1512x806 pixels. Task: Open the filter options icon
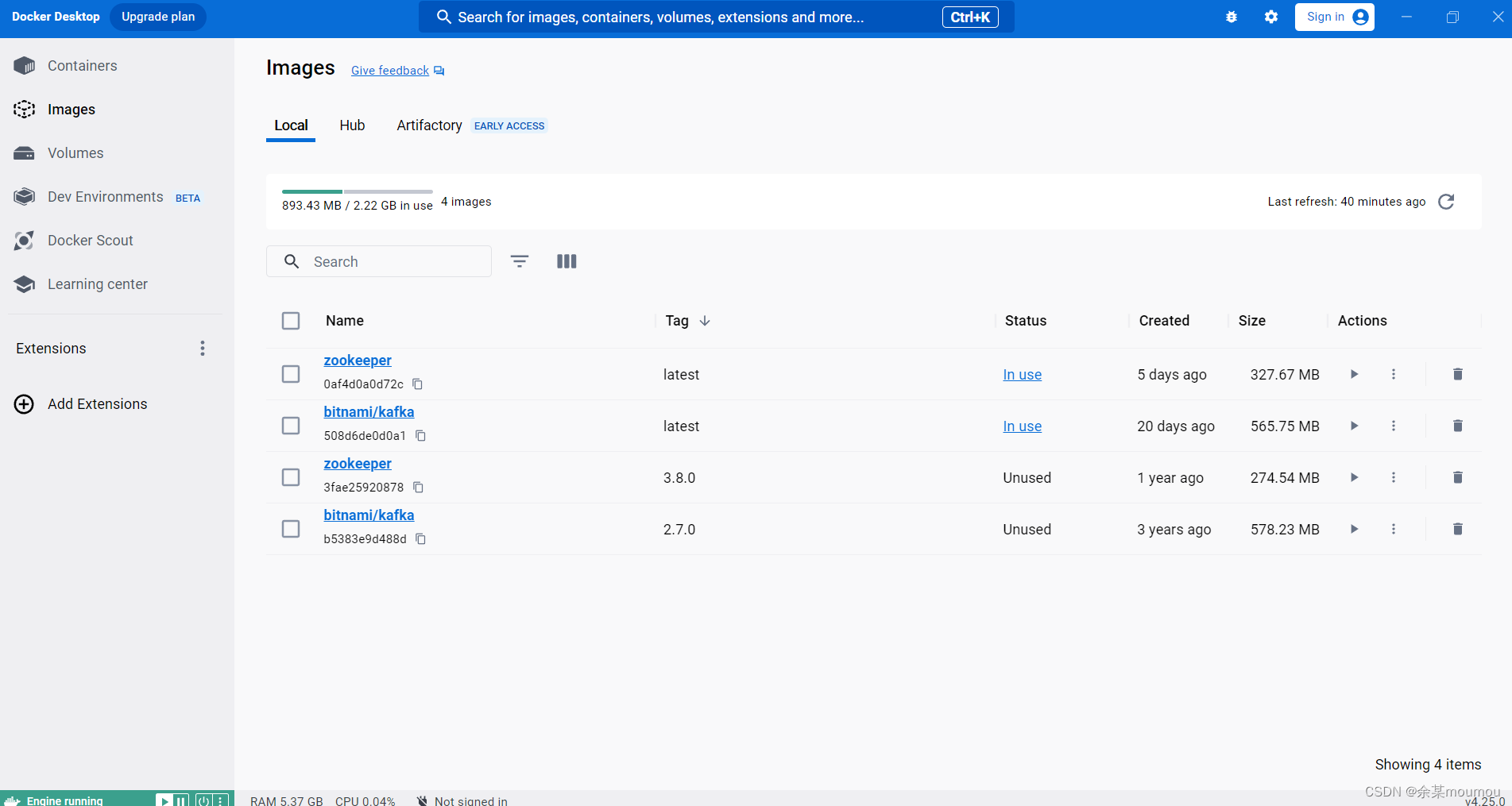point(520,261)
